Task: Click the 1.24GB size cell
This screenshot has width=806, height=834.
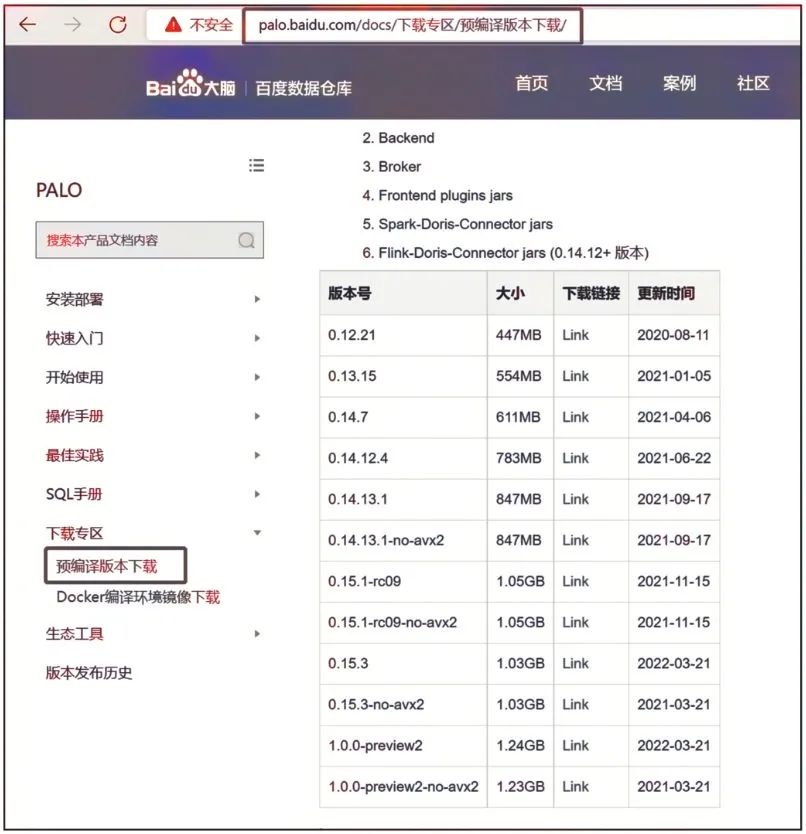Action: (520, 746)
